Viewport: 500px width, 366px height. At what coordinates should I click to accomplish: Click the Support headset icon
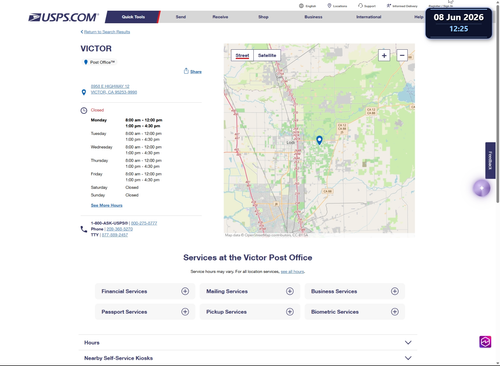[360, 6]
